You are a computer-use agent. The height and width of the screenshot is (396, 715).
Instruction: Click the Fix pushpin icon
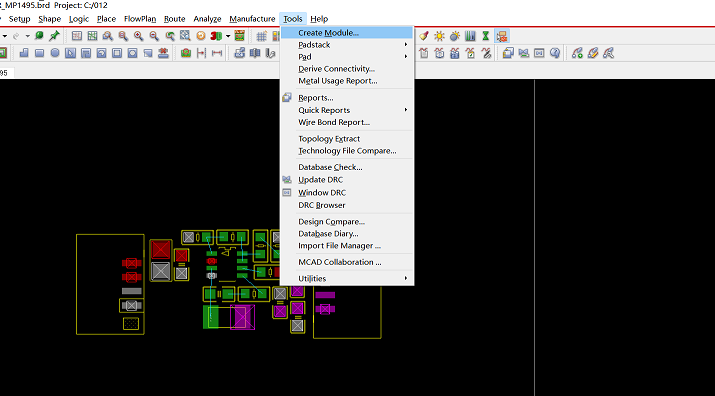click(54, 36)
